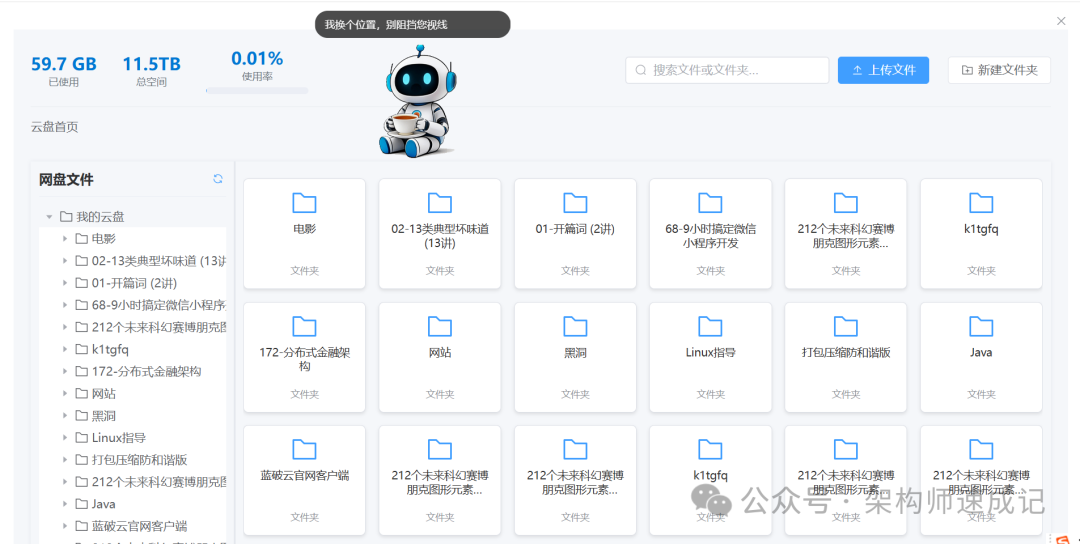
Task: Click the folder icon beside 电影 in tree
Action: [x=81, y=239]
